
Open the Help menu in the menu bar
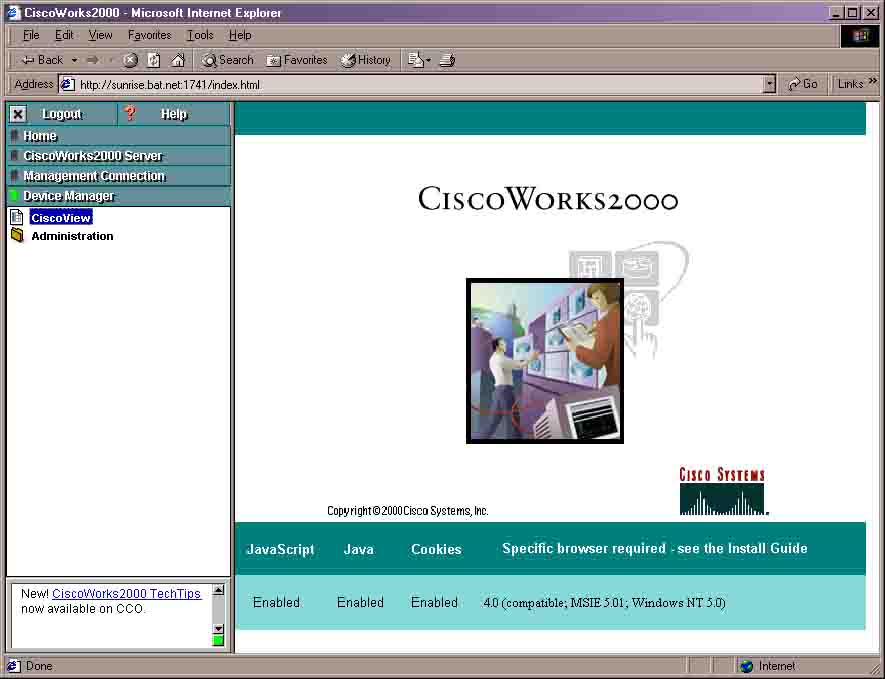coord(240,35)
